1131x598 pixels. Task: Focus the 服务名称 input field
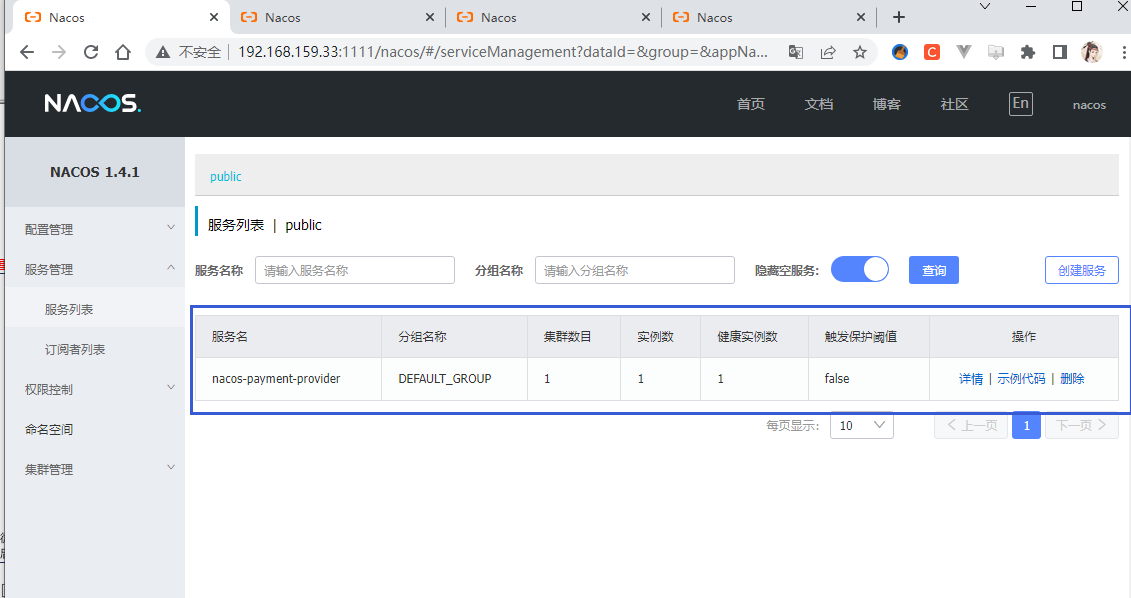(x=355, y=270)
